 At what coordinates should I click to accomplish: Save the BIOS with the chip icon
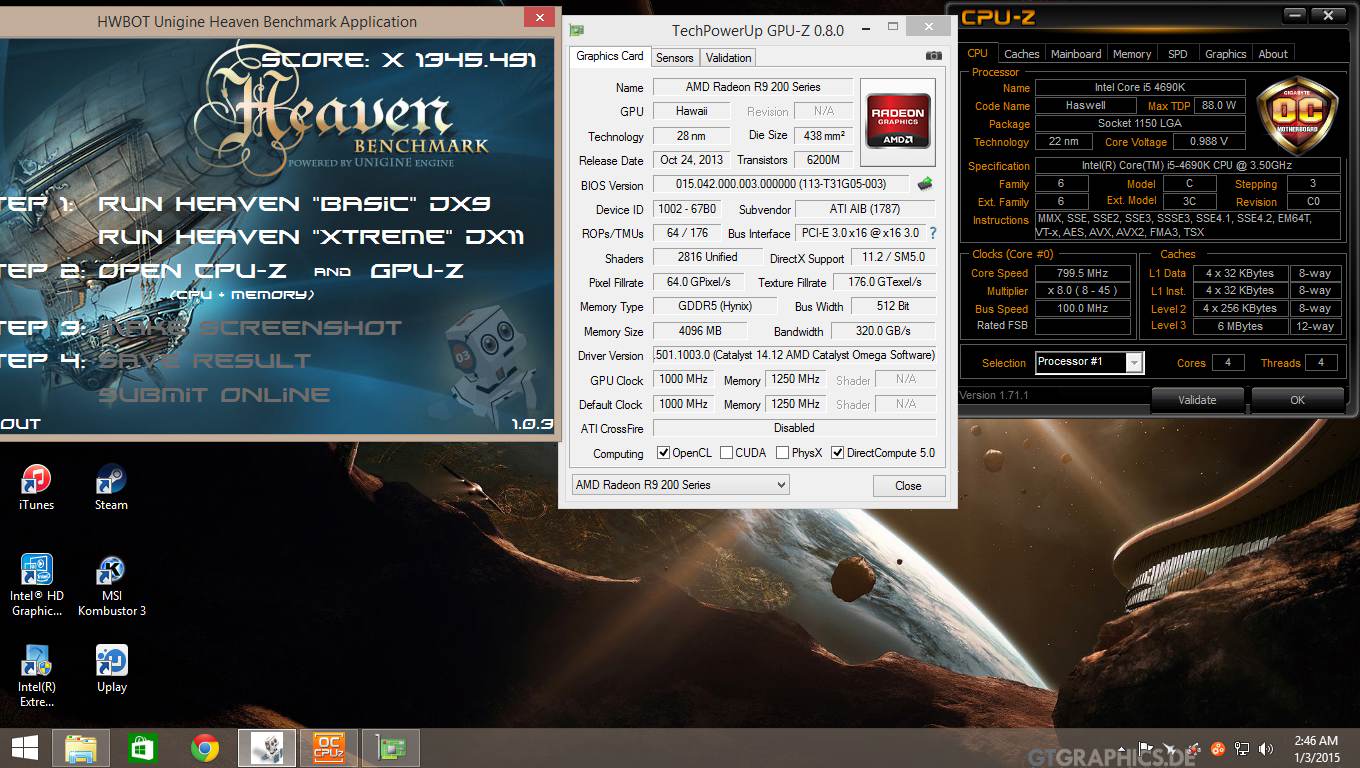[x=925, y=184]
